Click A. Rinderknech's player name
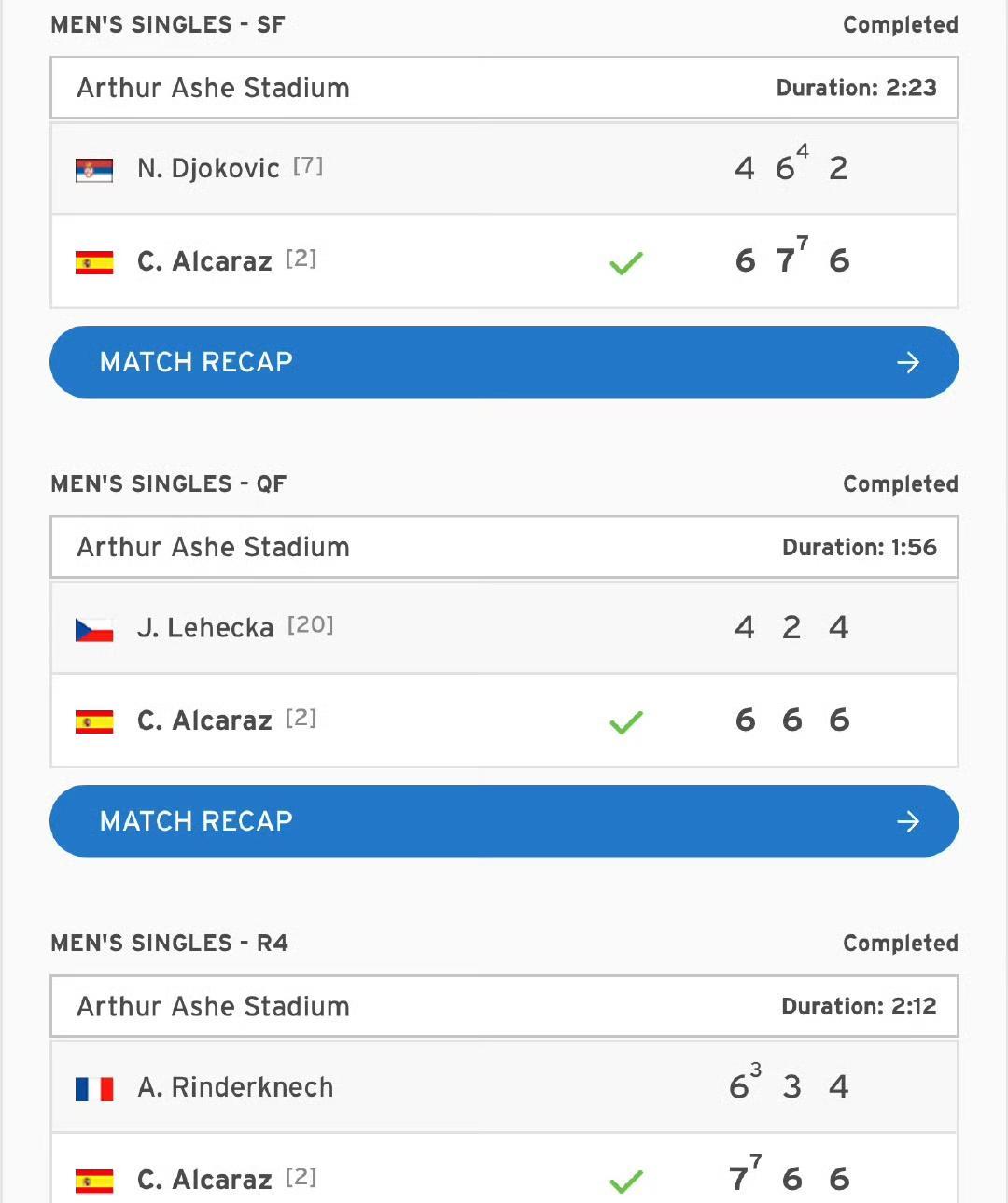The height and width of the screenshot is (1203, 1008). tap(235, 1087)
